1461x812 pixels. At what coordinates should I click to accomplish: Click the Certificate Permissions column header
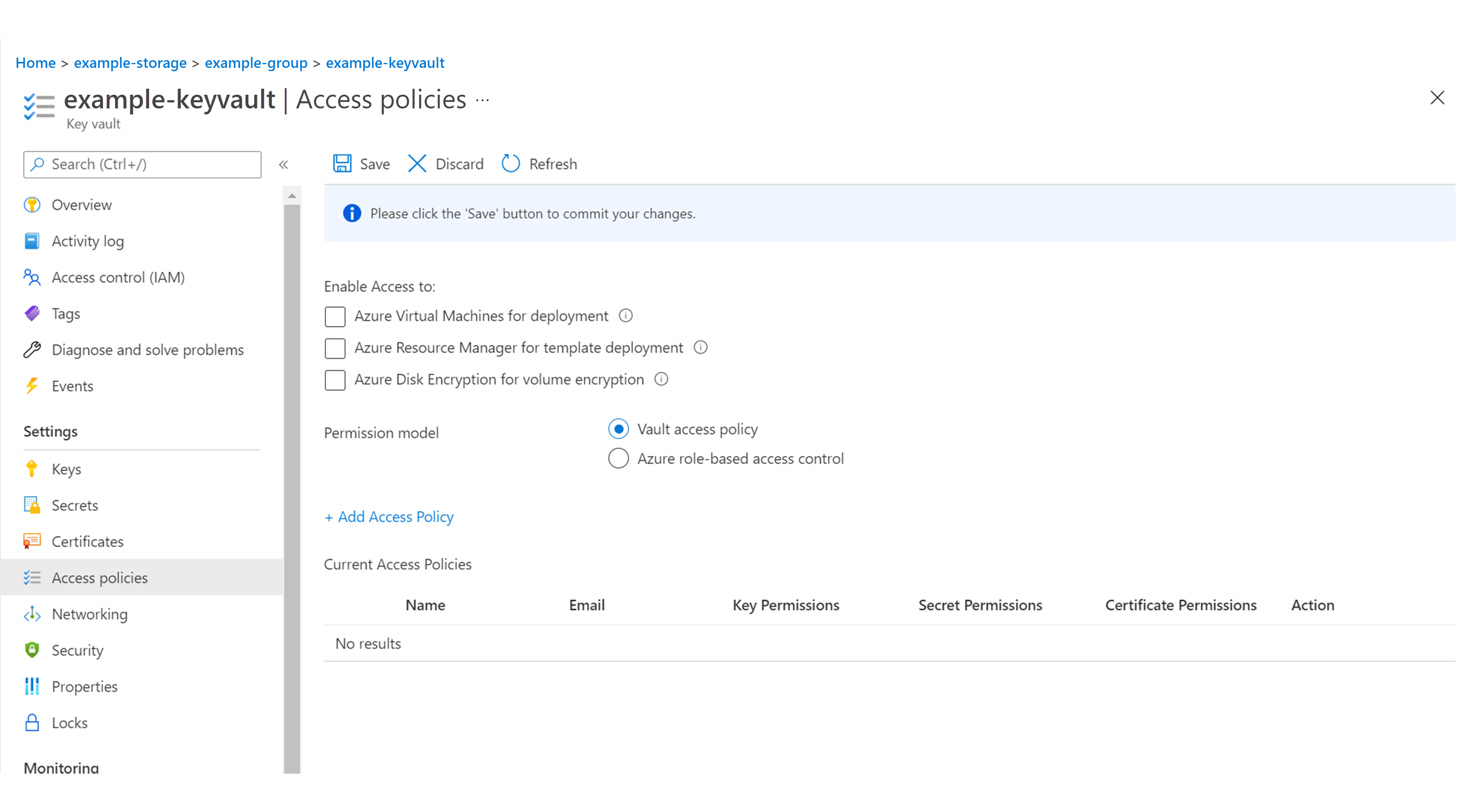pos(1181,604)
